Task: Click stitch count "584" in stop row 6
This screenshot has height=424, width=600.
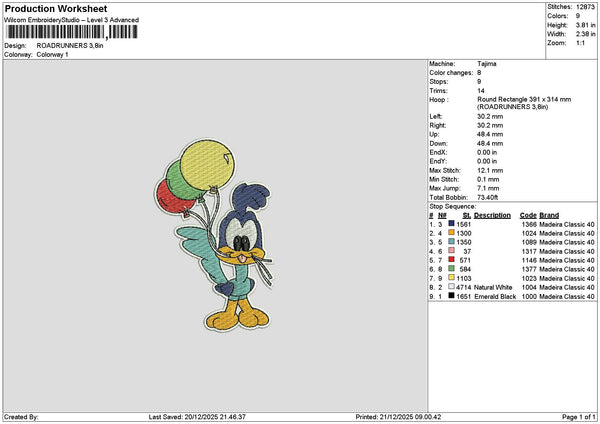Action: pos(465,269)
